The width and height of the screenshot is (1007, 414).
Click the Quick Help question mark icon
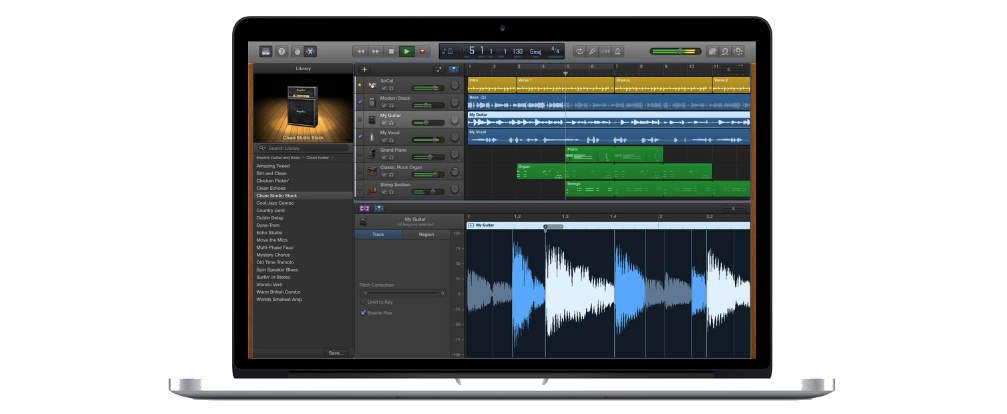pyautogui.click(x=282, y=51)
